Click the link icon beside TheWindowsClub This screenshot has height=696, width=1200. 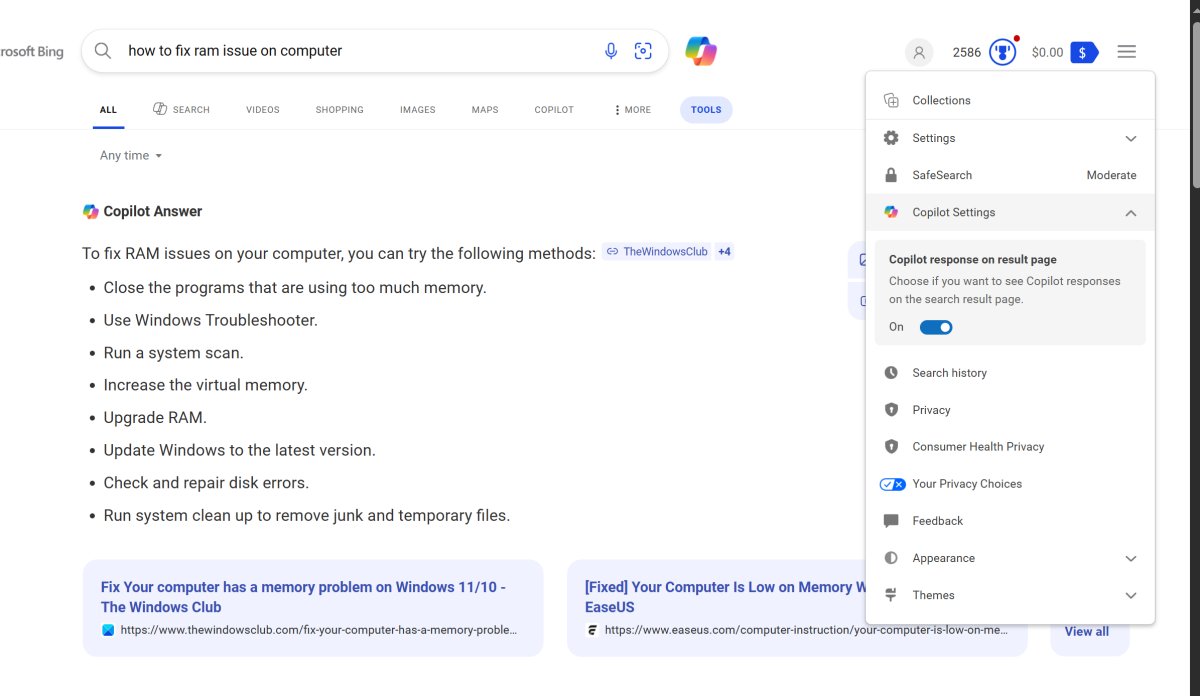click(x=612, y=252)
